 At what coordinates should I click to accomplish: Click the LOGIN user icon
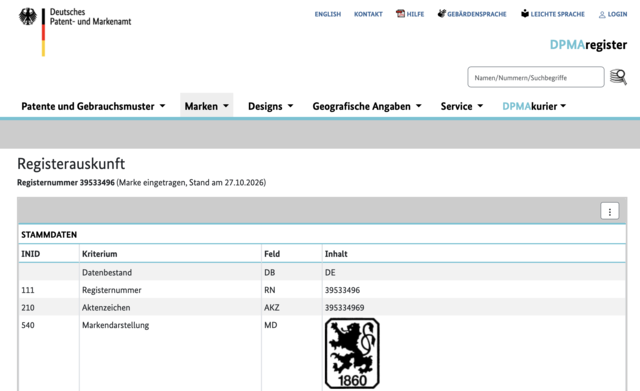(602, 15)
